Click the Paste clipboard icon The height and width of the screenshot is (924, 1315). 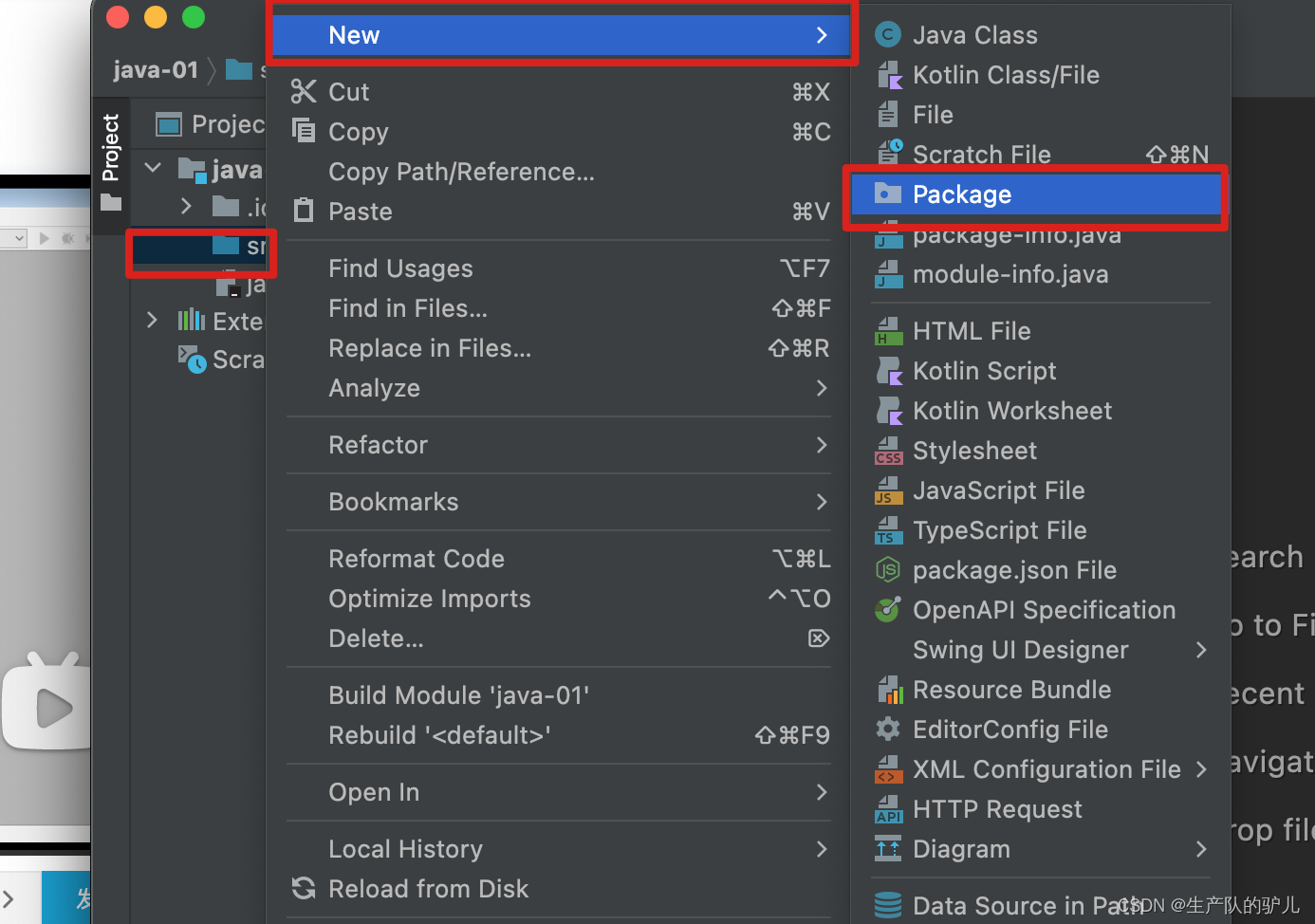pyautogui.click(x=304, y=210)
